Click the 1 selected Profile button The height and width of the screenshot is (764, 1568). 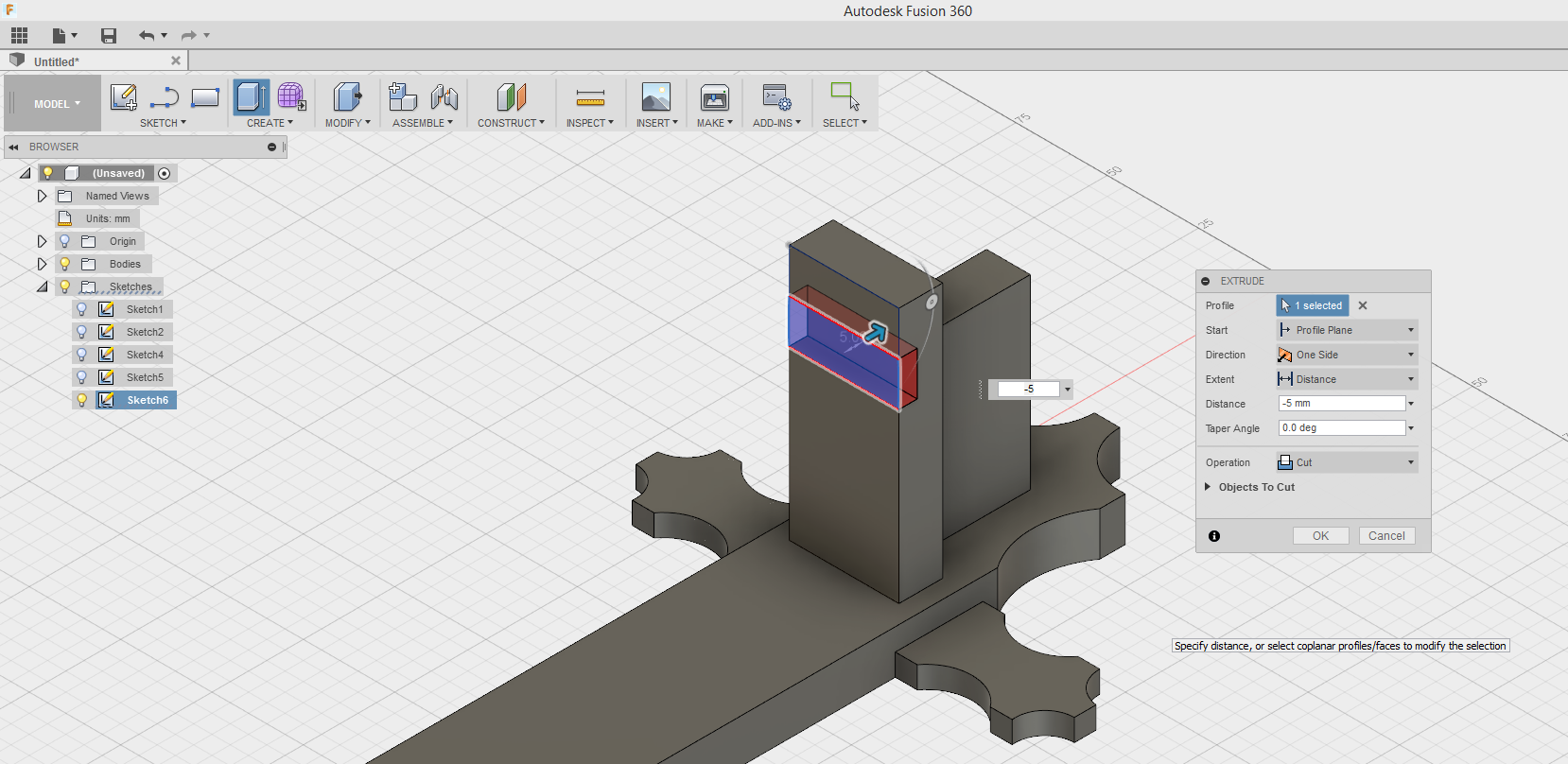pyautogui.click(x=1313, y=305)
